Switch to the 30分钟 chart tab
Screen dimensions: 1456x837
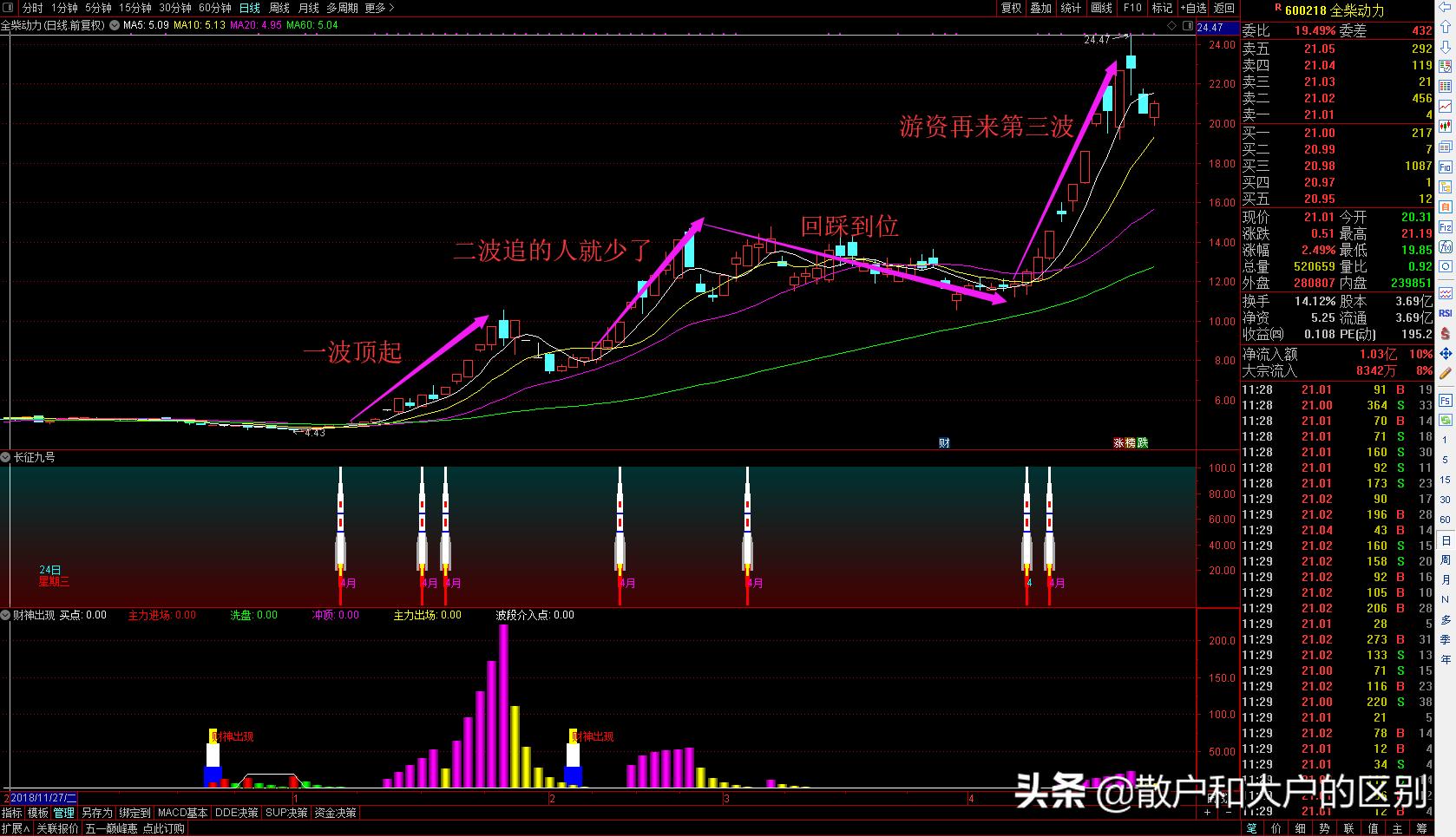coord(174,8)
